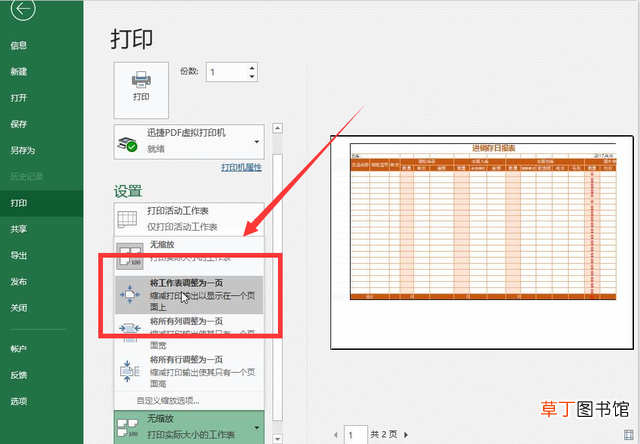Go to next page in preview
The image size is (640, 444).
406,435
